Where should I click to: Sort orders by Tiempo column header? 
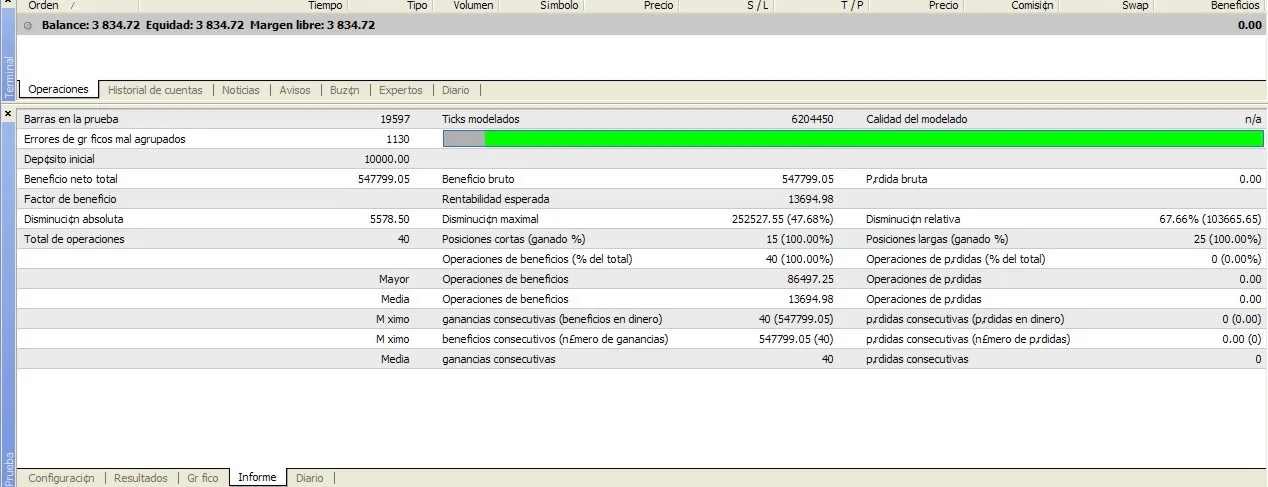[x=325, y=6]
